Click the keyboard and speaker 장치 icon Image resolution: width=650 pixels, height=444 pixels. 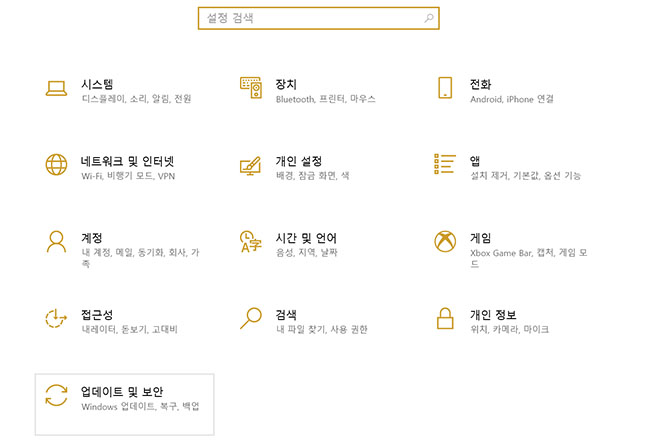tap(251, 88)
